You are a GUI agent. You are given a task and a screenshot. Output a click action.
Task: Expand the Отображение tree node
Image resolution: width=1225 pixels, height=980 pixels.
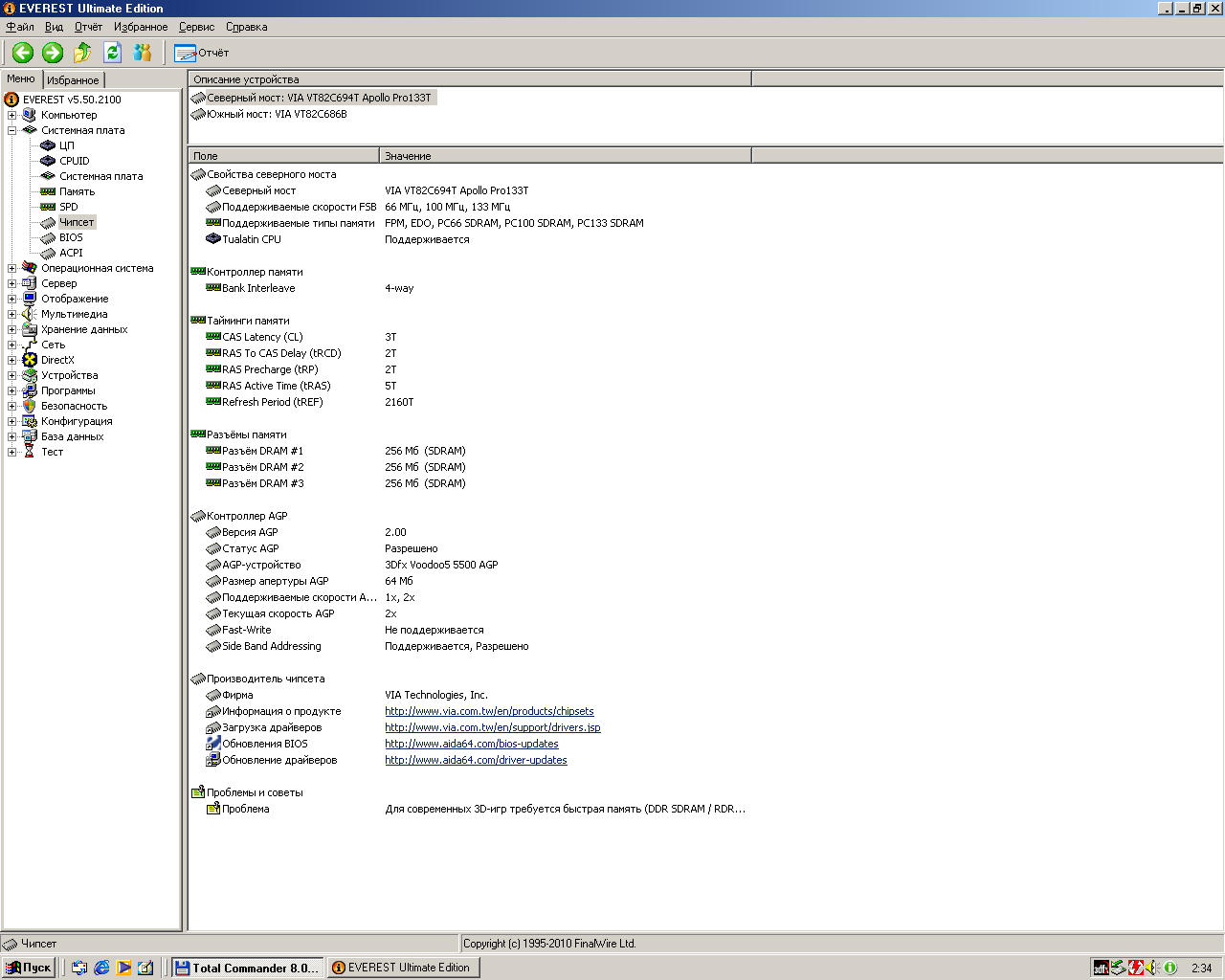(x=11, y=299)
